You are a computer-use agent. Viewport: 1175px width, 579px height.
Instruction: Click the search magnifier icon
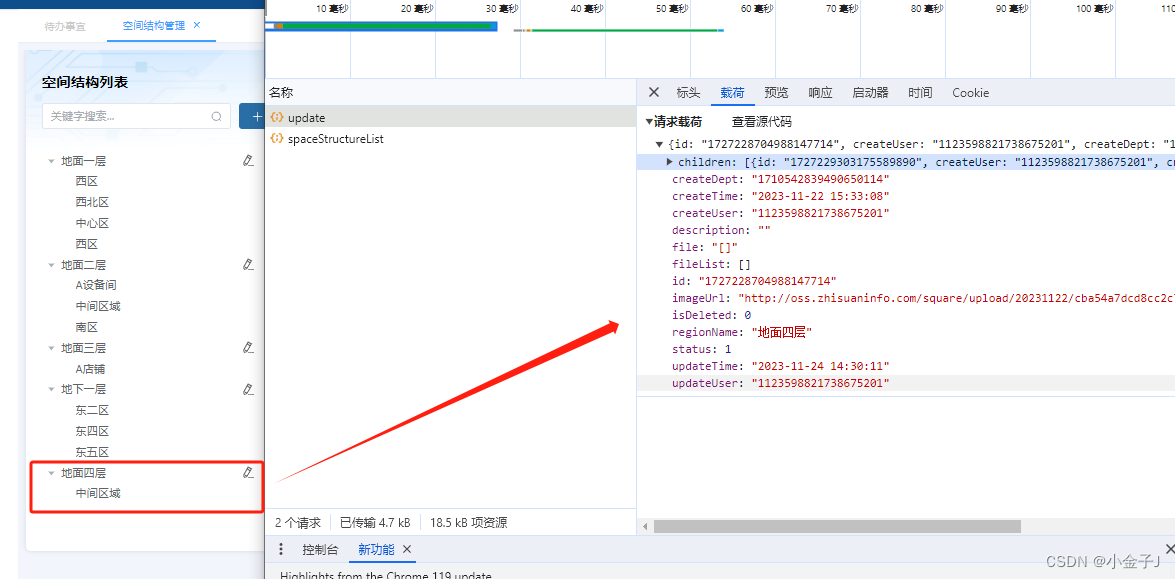pyautogui.click(x=216, y=116)
